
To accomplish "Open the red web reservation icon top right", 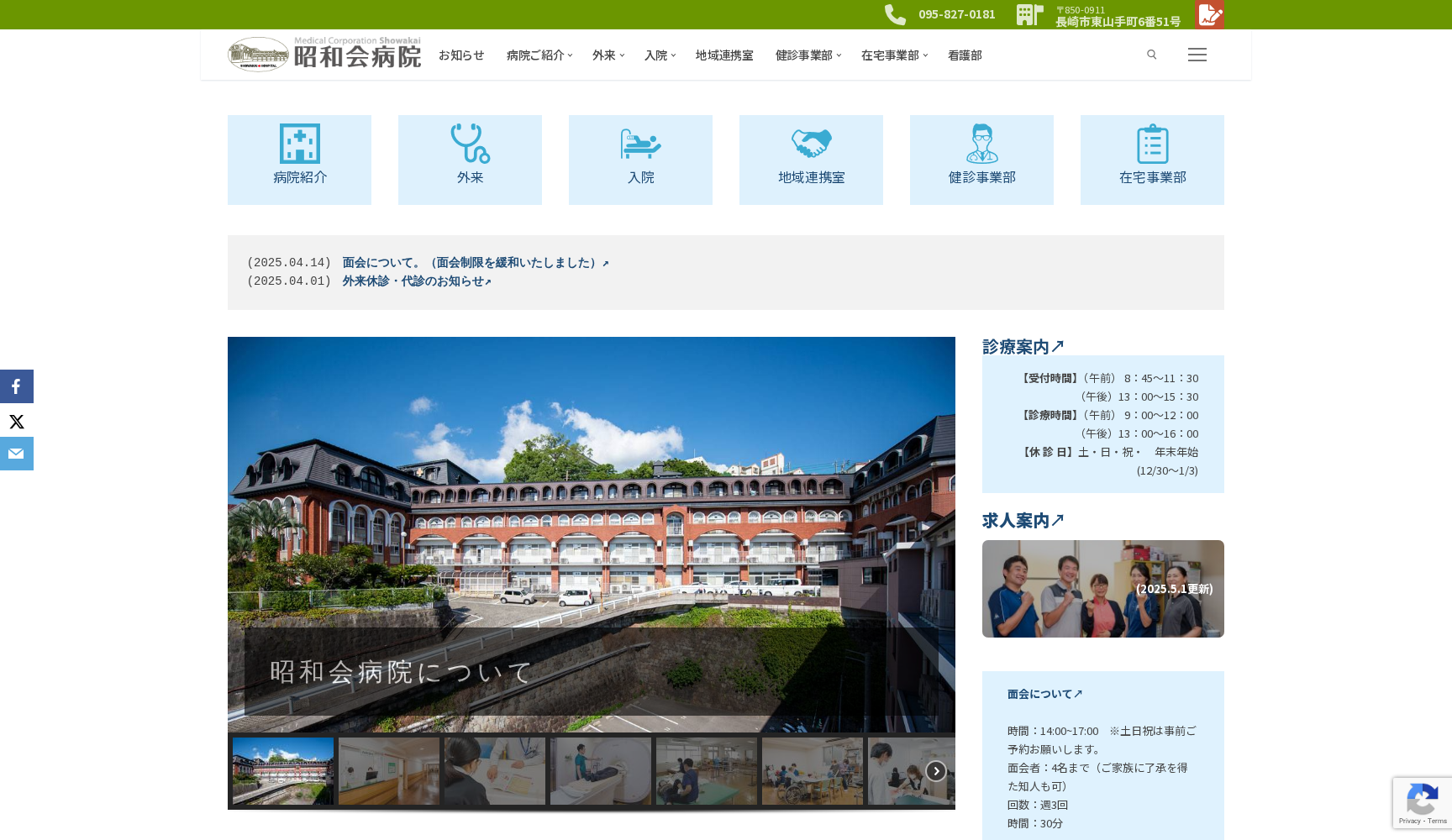I will (x=1209, y=13).
